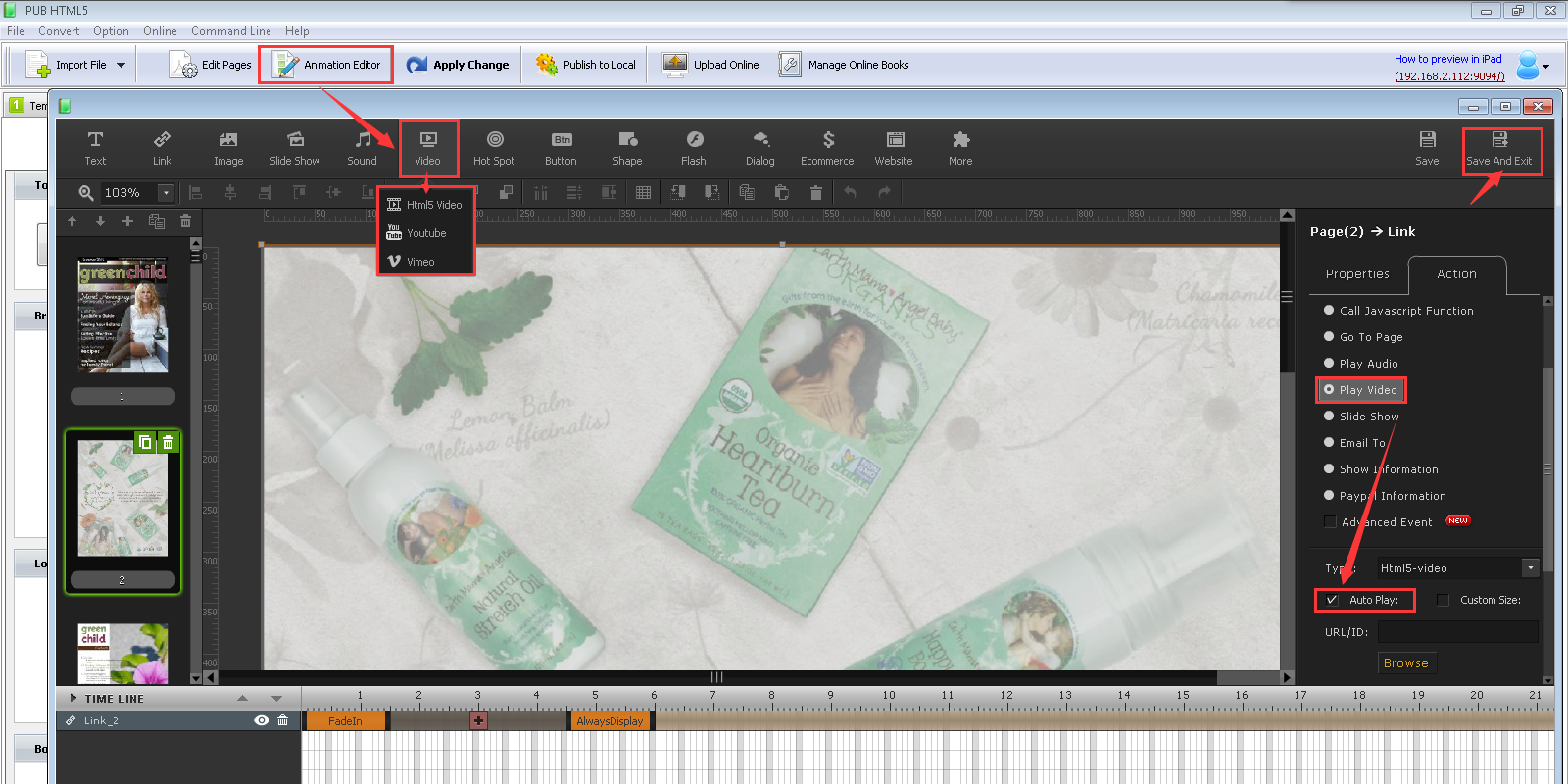The width and height of the screenshot is (1568, 784).
Task: Add a Sound element
Action: [362, 149]
